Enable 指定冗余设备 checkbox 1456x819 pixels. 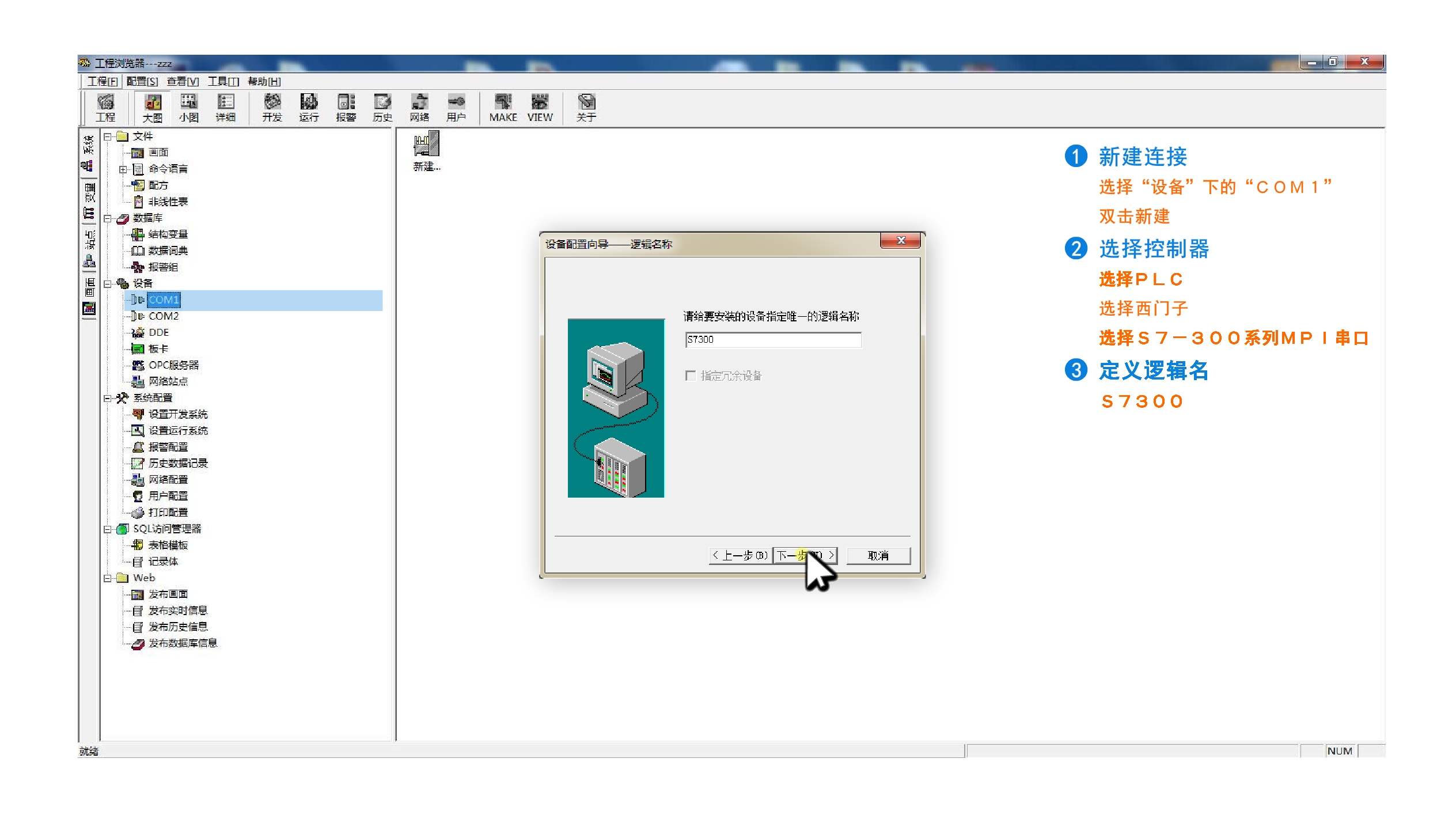tap(691, 376)
